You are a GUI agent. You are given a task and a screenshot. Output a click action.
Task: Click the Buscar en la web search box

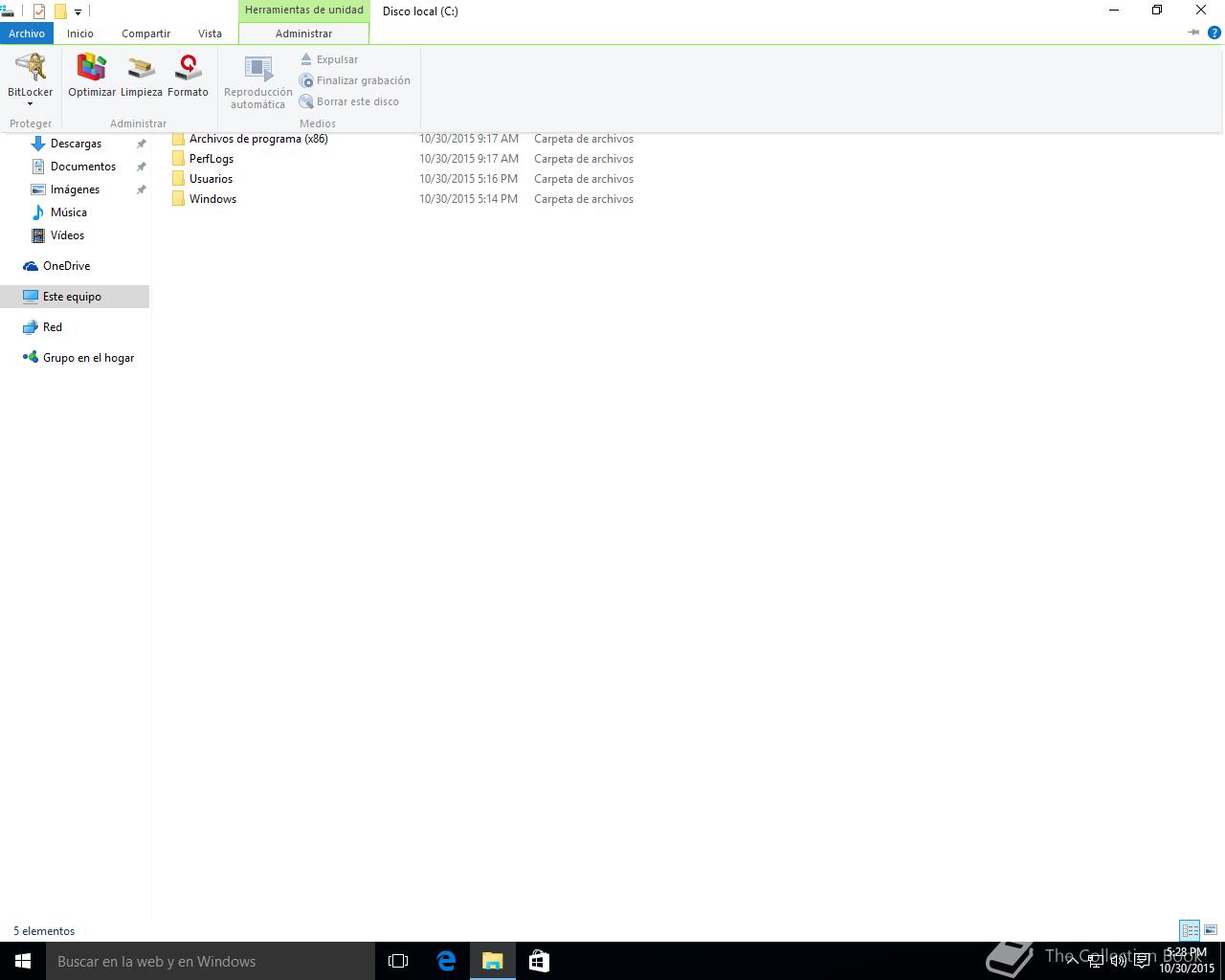point(211,961)
